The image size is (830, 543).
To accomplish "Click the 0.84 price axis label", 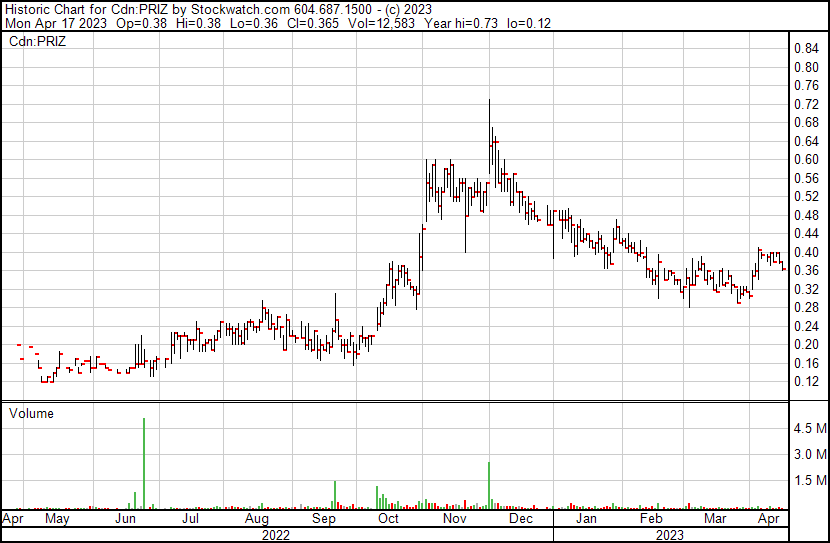I will pyautogui.click(x=806, y=49).
